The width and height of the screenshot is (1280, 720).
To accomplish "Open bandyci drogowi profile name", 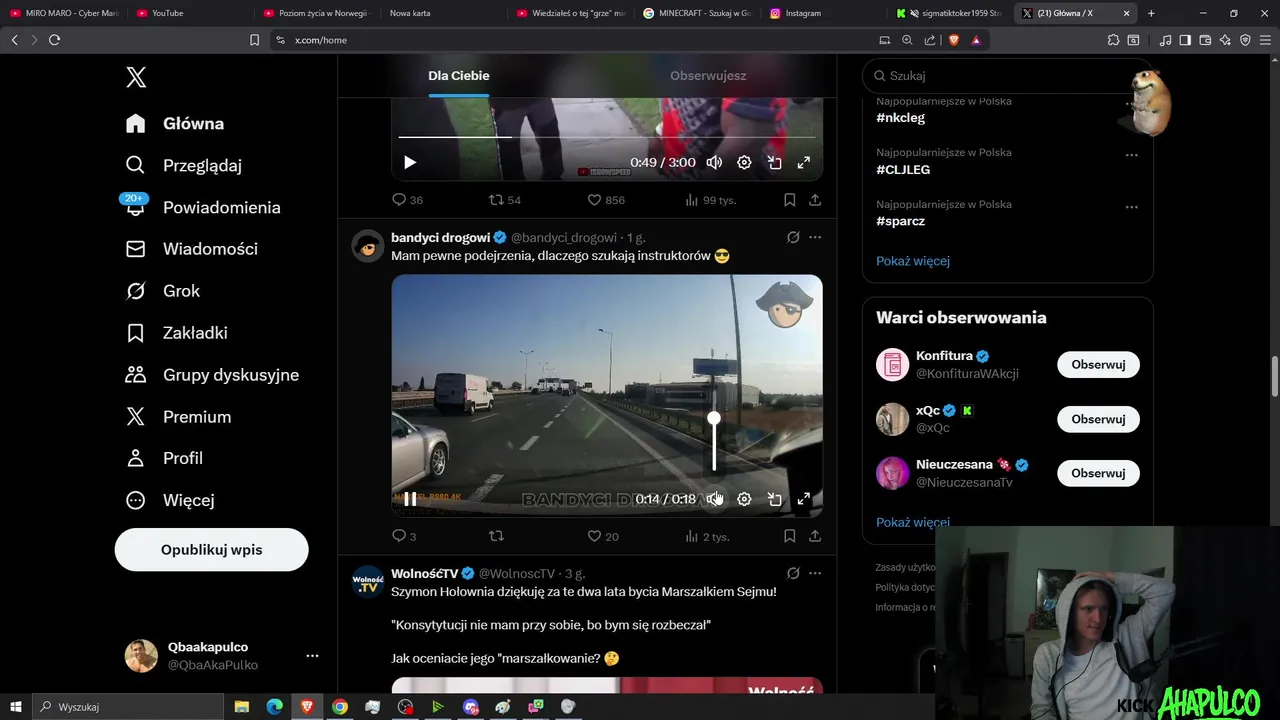I will pos(441,238).
